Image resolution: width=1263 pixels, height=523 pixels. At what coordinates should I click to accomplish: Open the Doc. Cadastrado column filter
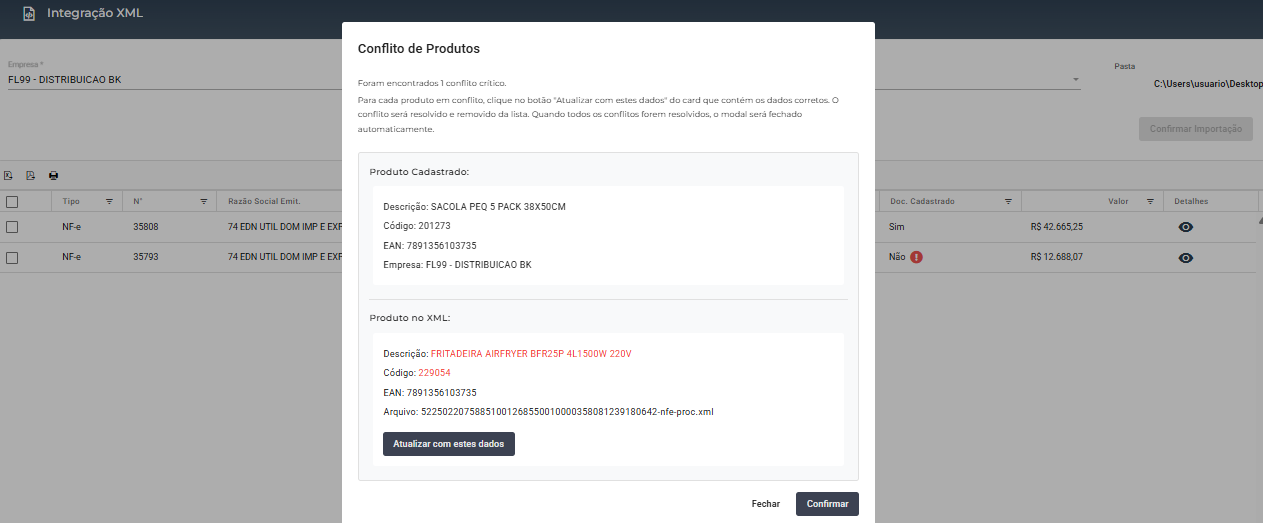coord(1008,201)
